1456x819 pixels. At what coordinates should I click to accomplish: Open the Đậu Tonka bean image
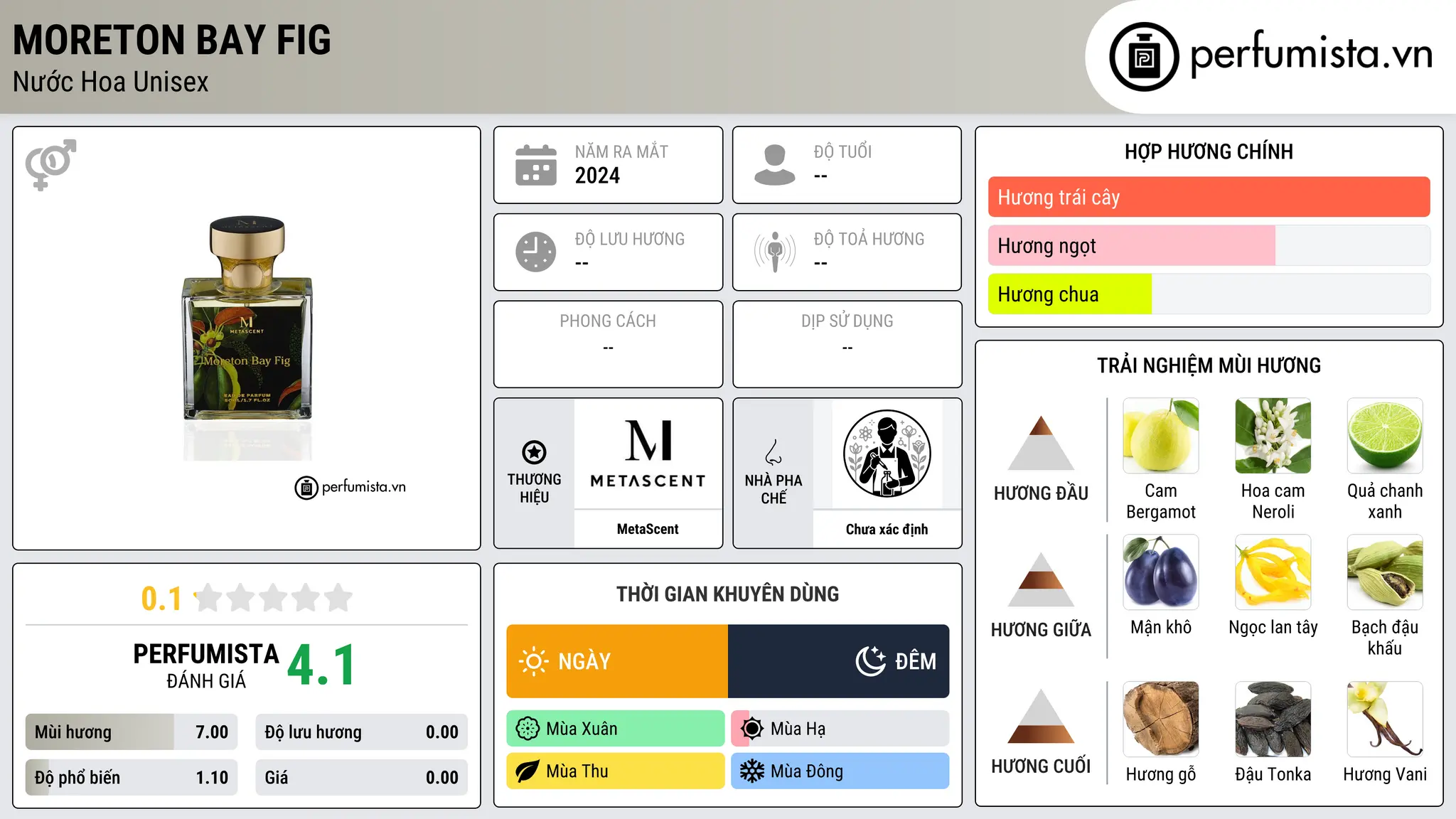point(1273,719)
